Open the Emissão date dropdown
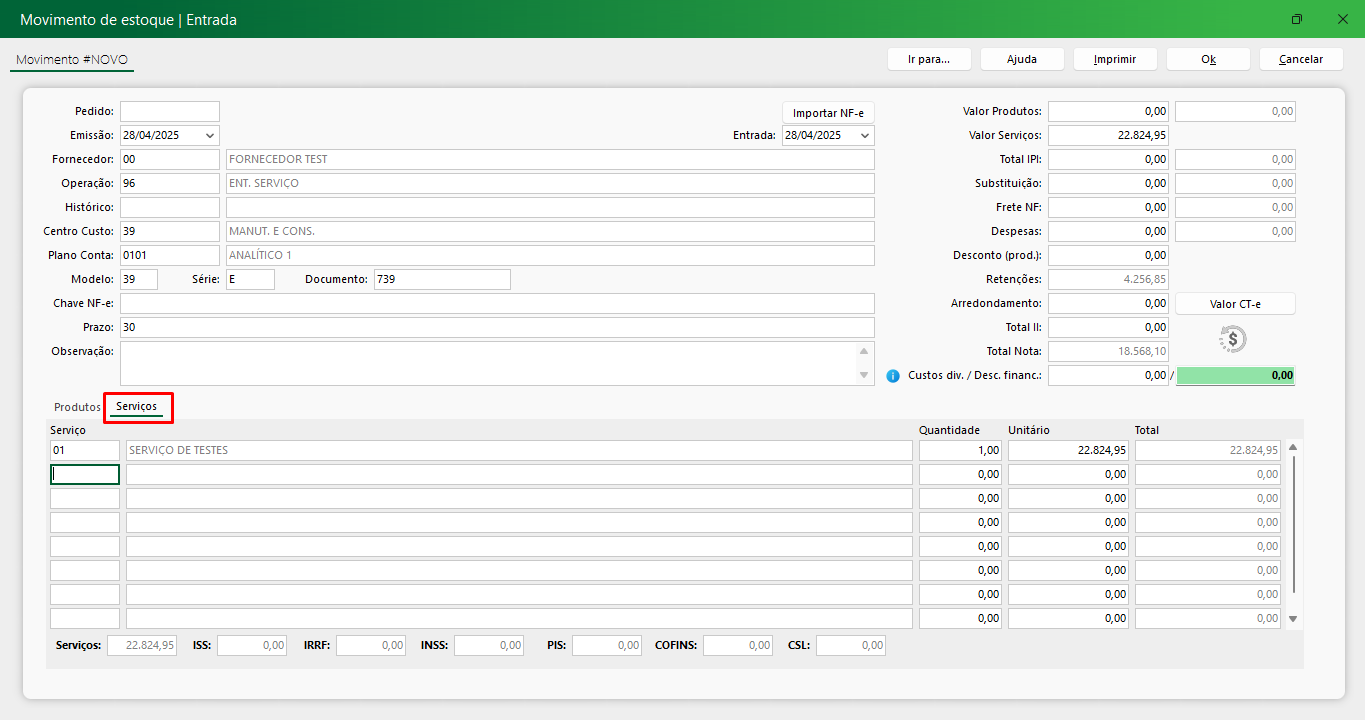Image resolution: width=1365 pixels, height=720 pixels. [209, 136]
